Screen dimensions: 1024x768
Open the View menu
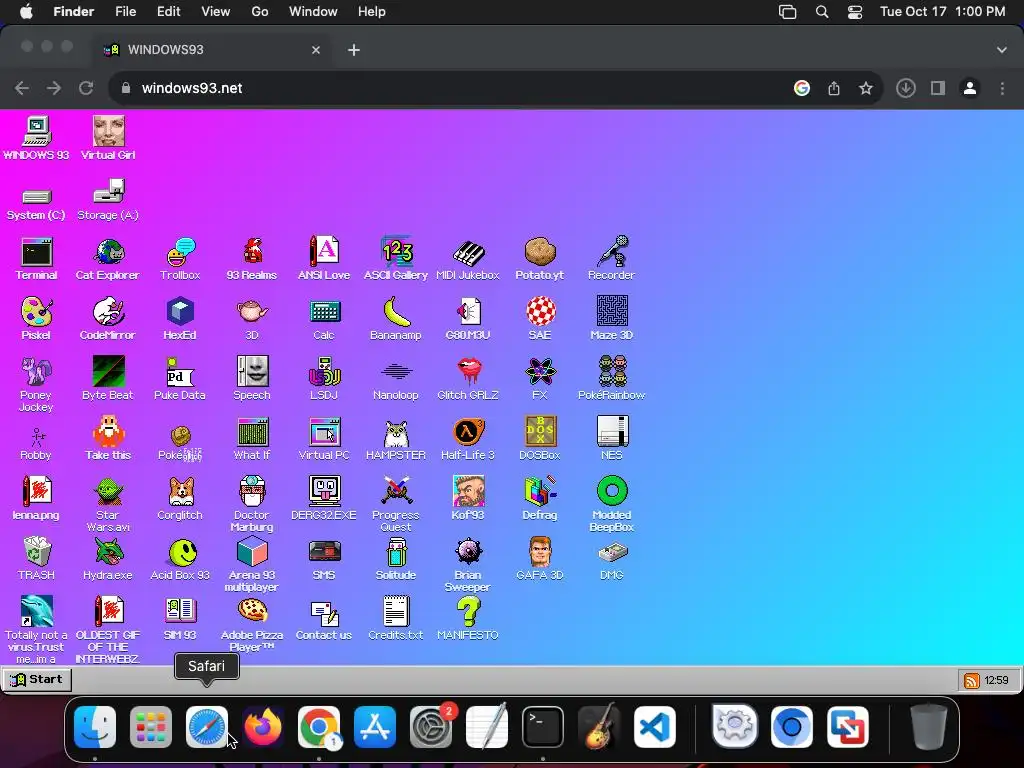coord(216,12)
